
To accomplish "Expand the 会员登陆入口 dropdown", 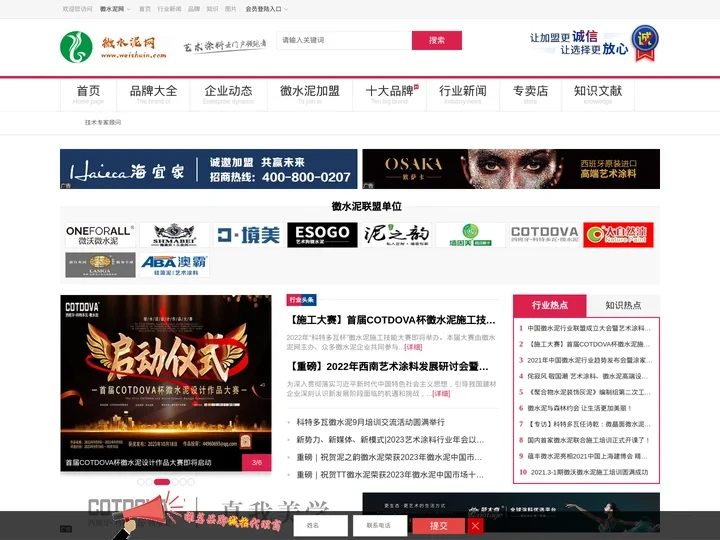I will tap(267, 9).
